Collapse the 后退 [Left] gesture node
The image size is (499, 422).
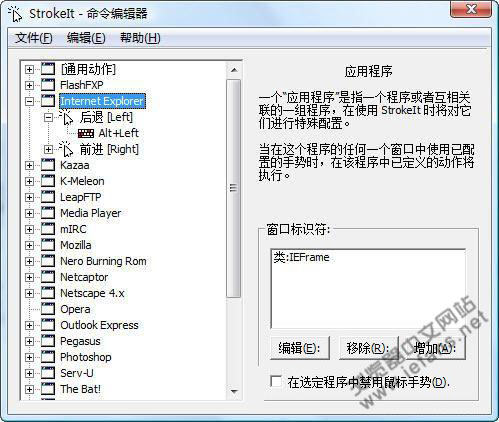click(48, 117)
